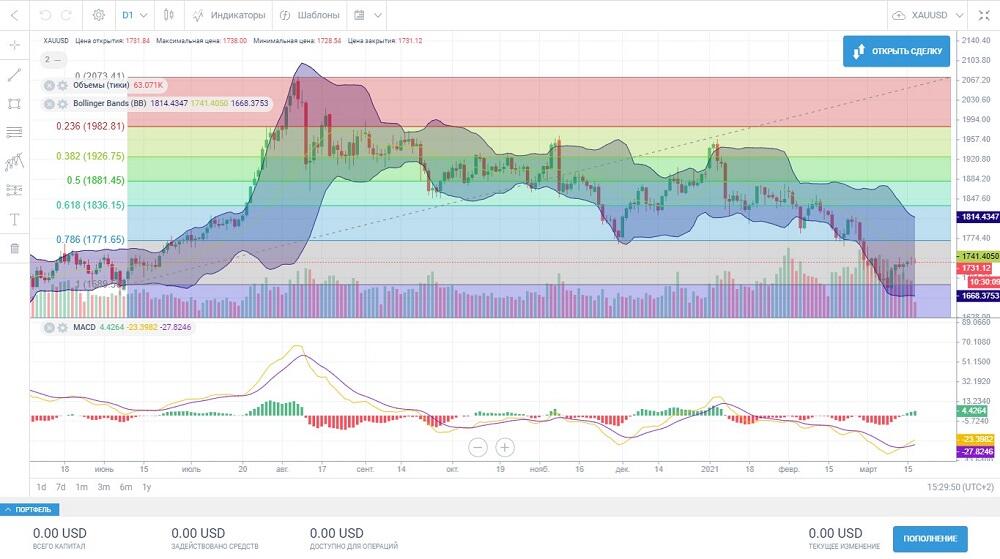Click the ОТКРЫТЬ СДЕЛКУ button
1000x559 pixels.
click(896, 51)
